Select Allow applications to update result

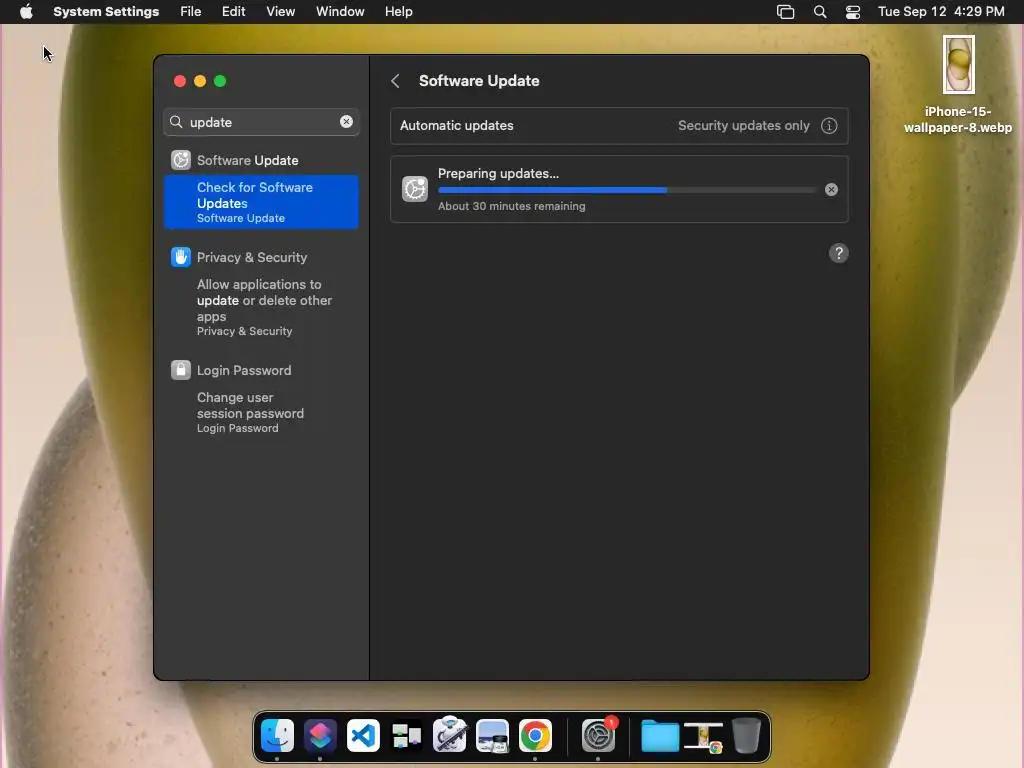coord(261,307)
